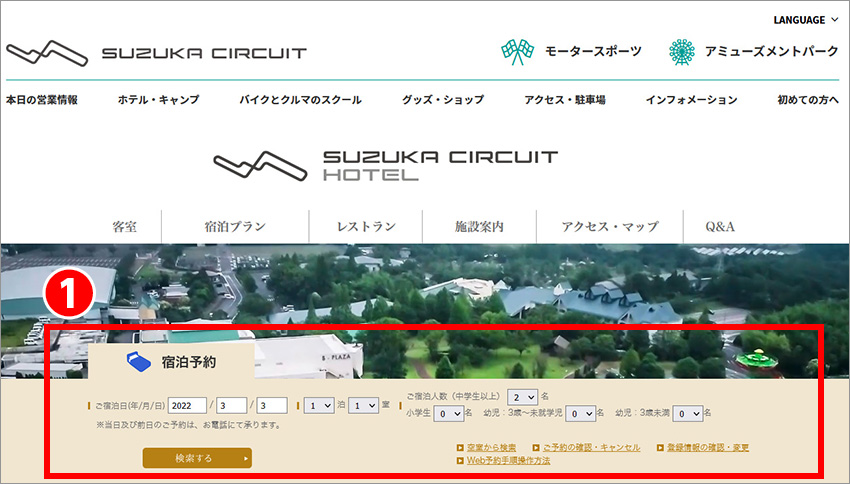Open 初めての方へ menu item
The width and height of the screenshot is (850, 484).
[x=808, y=100]
